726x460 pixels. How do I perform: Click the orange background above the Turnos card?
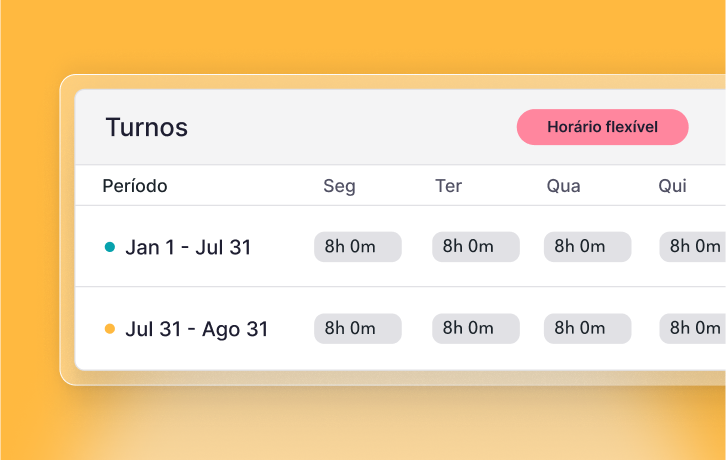(360, 35)
